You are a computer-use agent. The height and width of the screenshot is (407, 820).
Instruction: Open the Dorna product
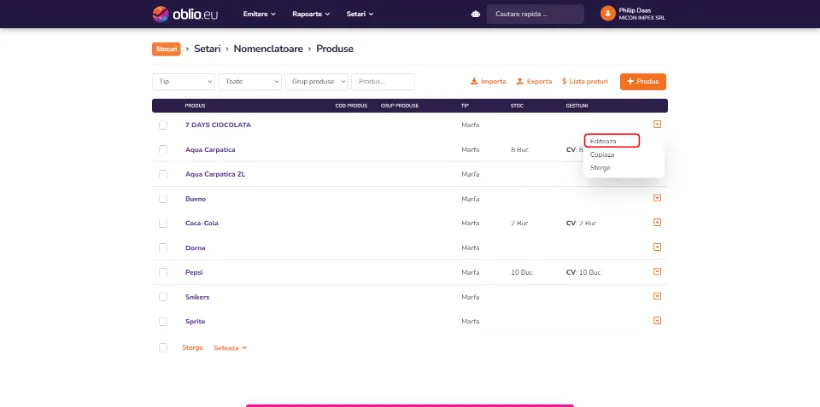point(195,248)
